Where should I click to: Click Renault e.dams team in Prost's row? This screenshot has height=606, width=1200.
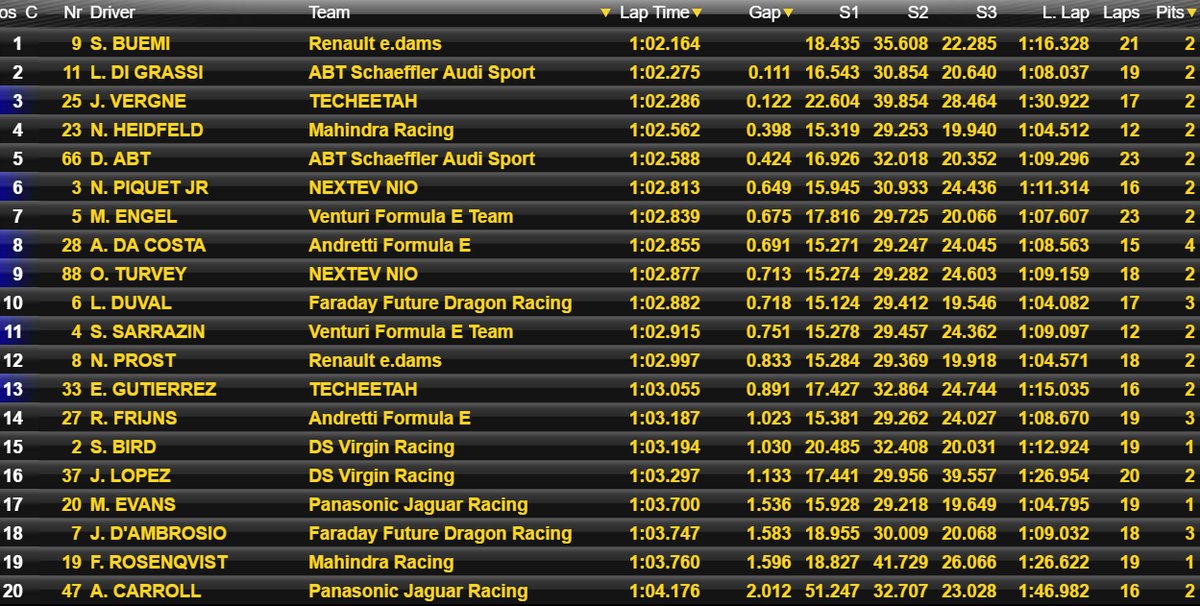[x=375, y=360]
